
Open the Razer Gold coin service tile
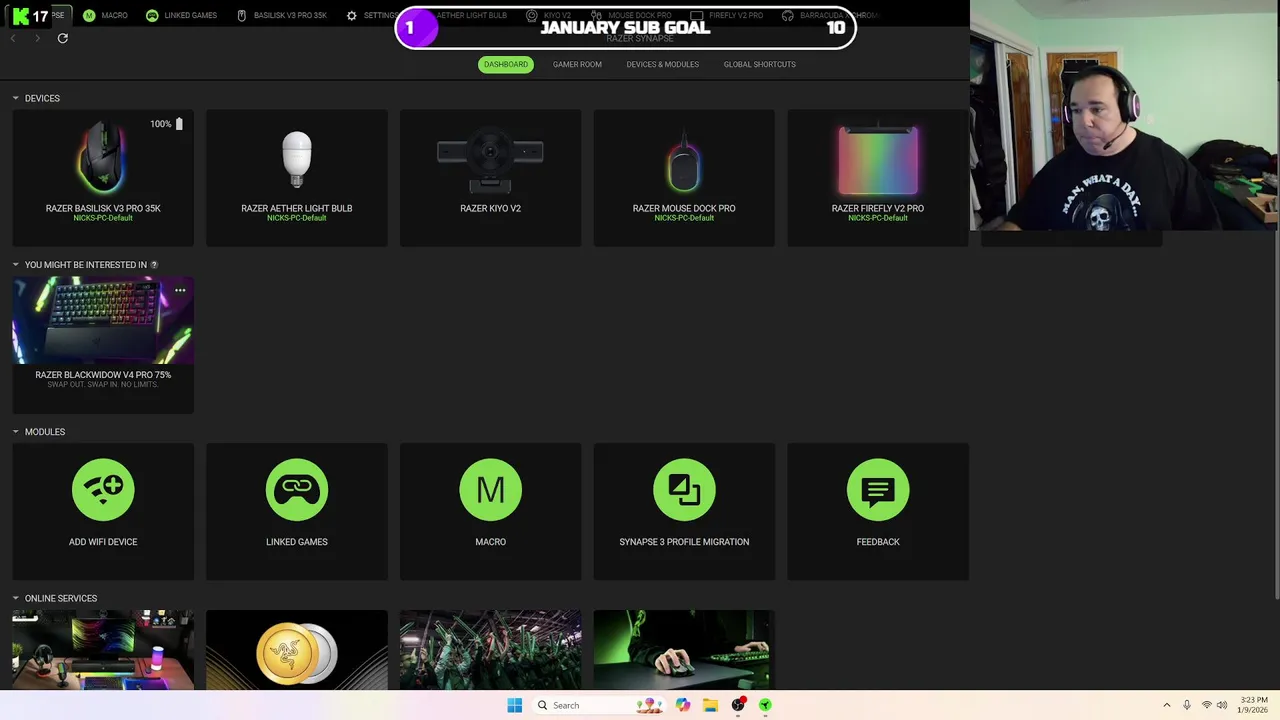click(297, 650)
